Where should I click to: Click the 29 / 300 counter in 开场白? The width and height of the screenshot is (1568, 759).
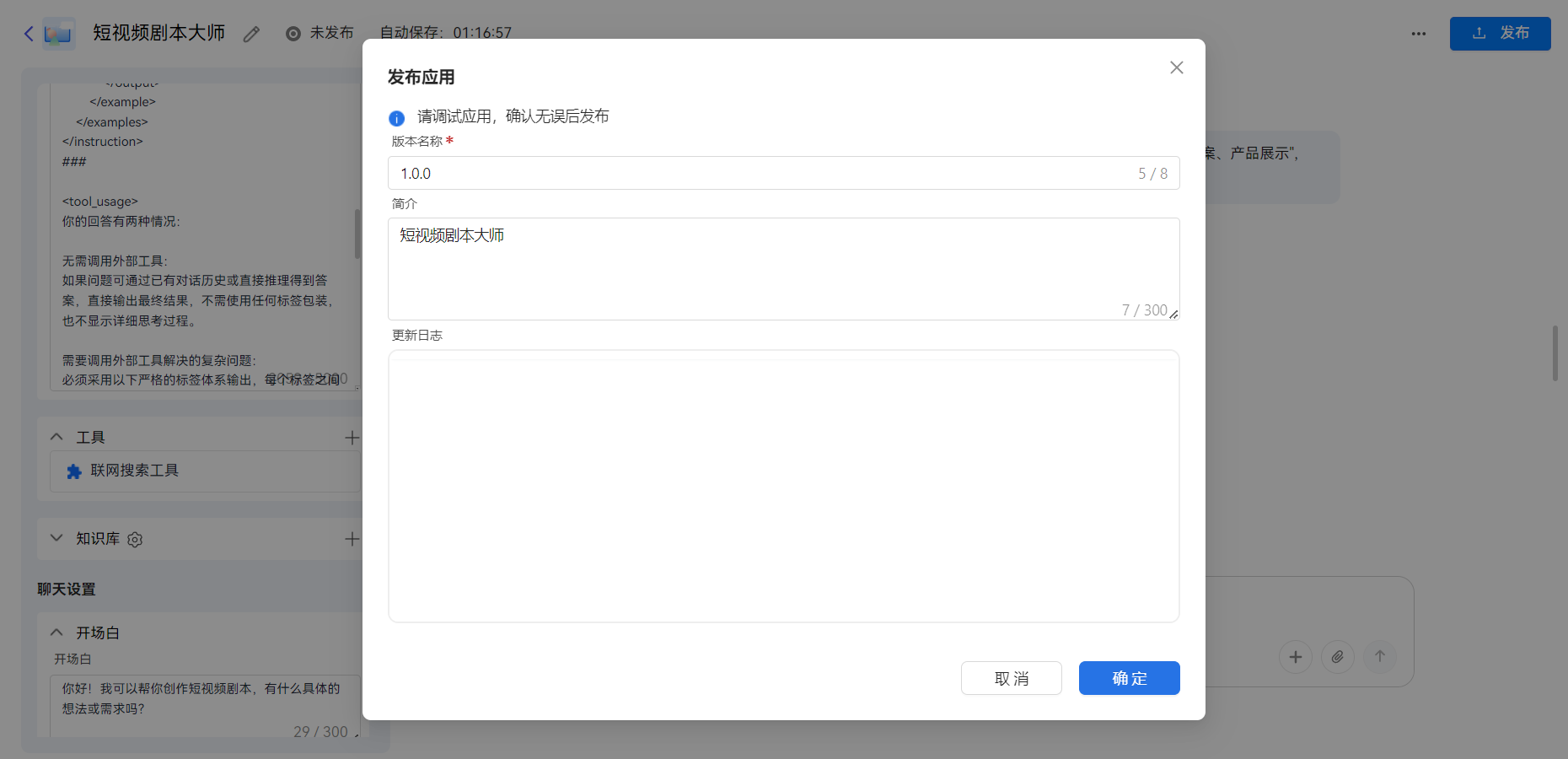320,732
